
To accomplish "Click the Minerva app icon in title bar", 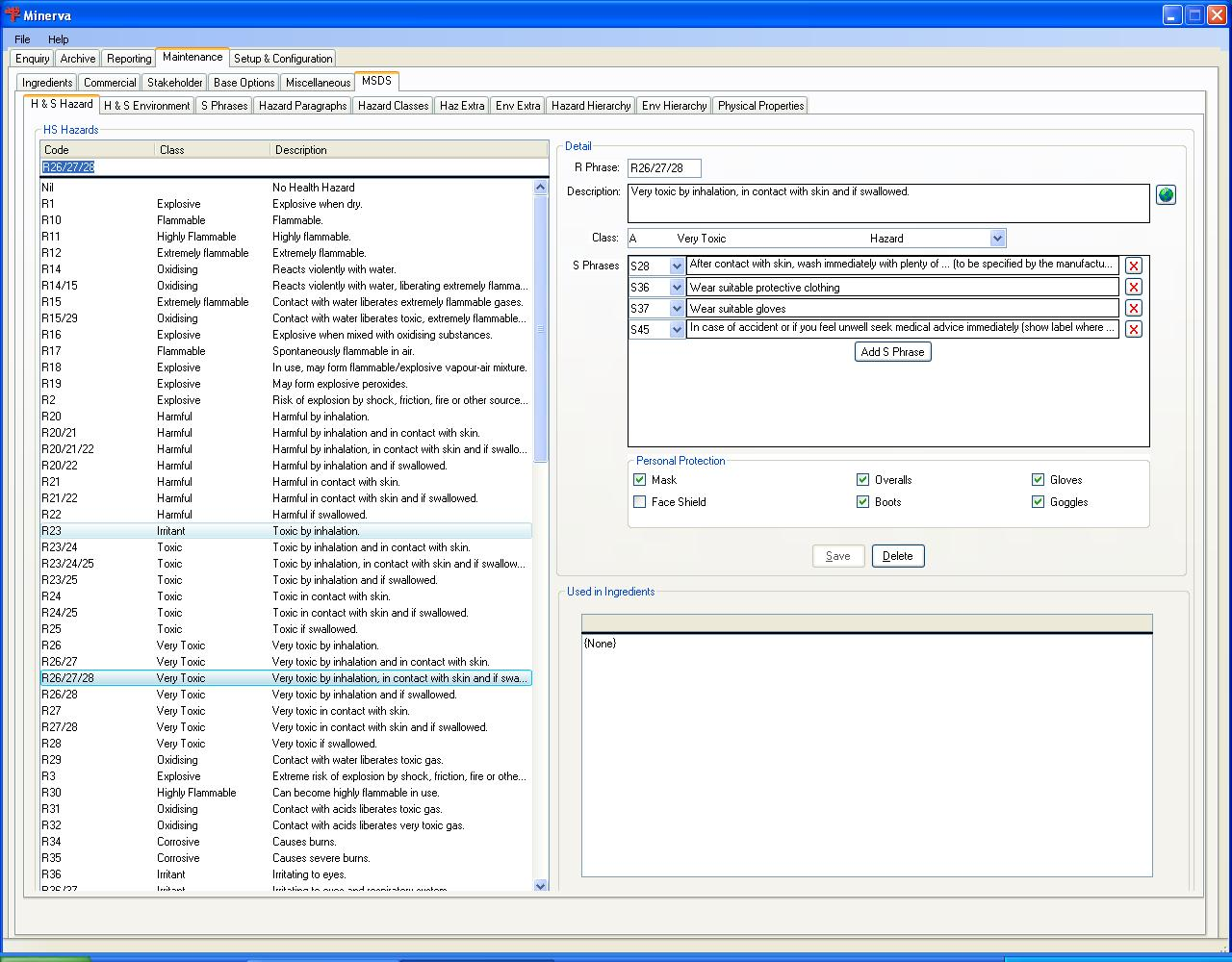I will coord(12,15).
